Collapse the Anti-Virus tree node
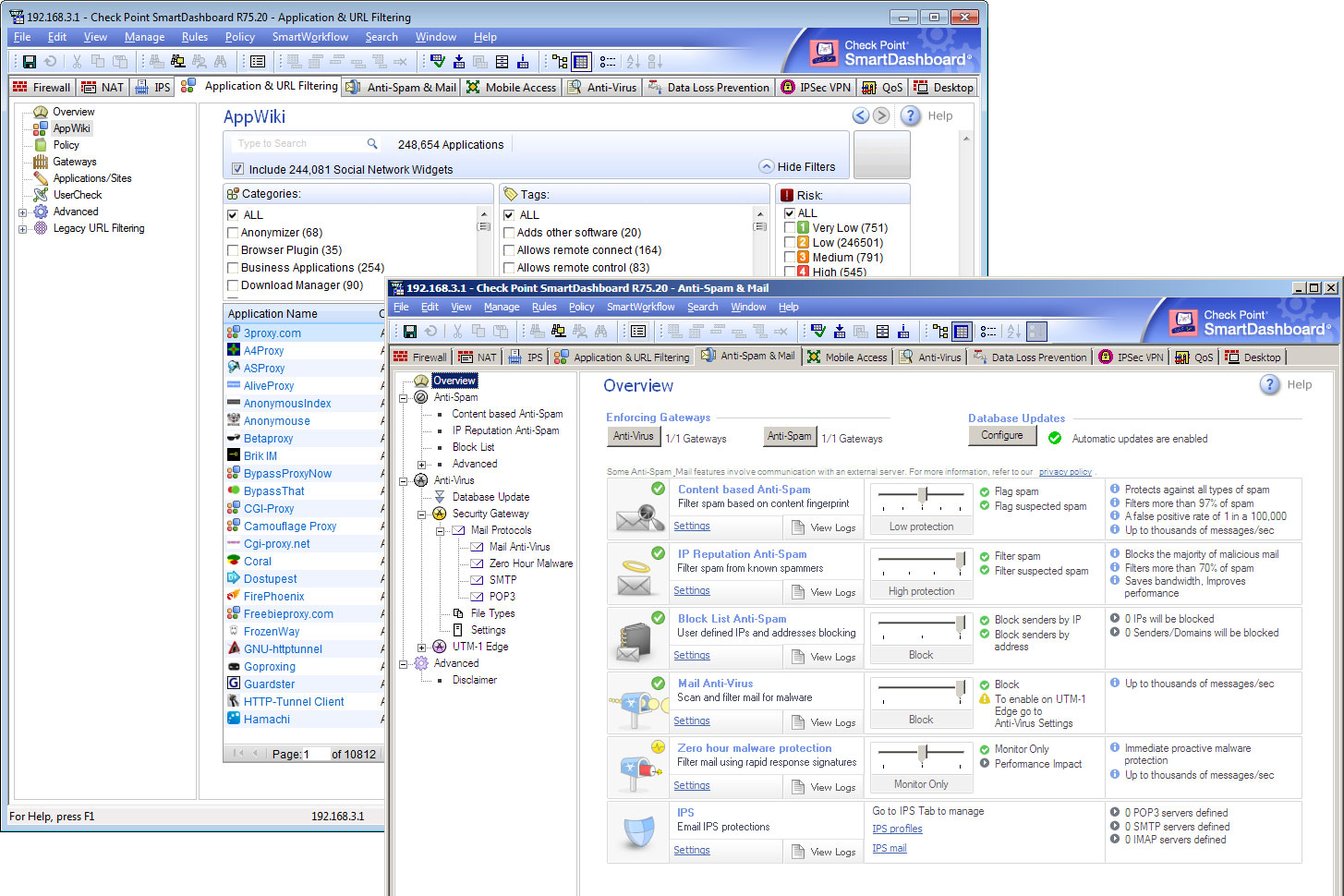The image size is (1344, 896). tap(404, 481)
